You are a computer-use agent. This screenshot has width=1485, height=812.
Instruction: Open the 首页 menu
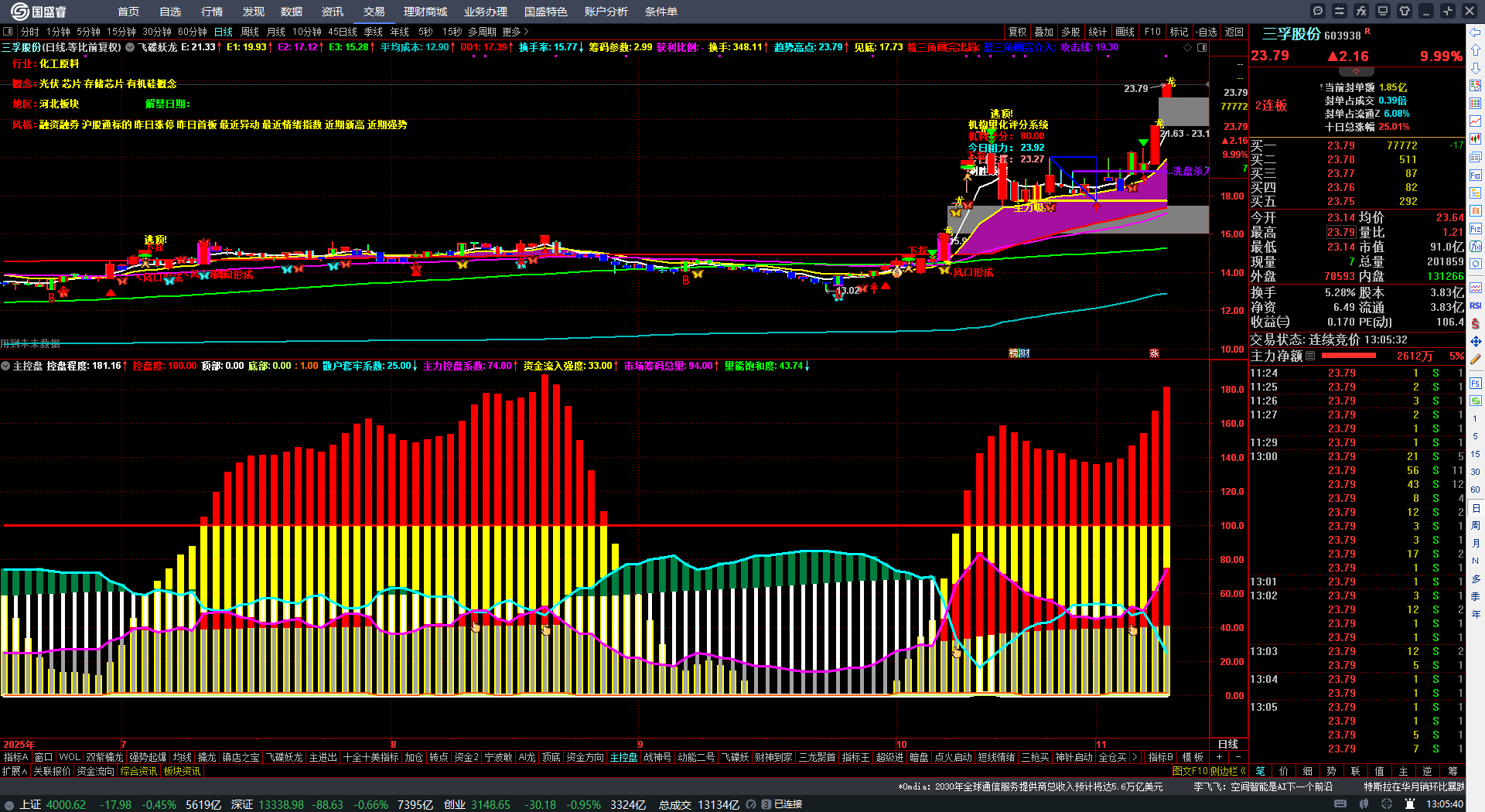[x=128, y=12]
